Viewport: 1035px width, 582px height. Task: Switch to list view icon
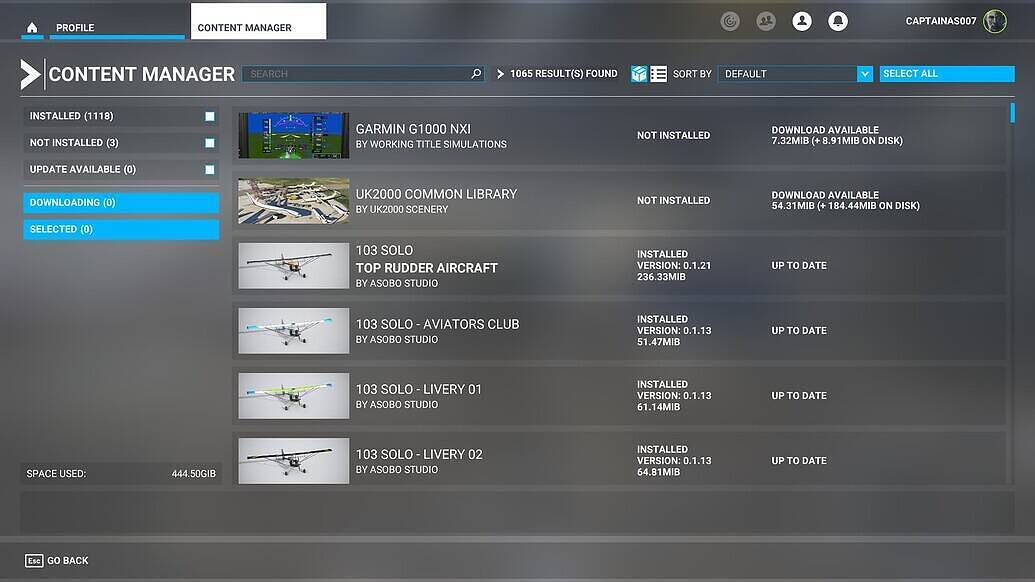click(x=658, y=74)
